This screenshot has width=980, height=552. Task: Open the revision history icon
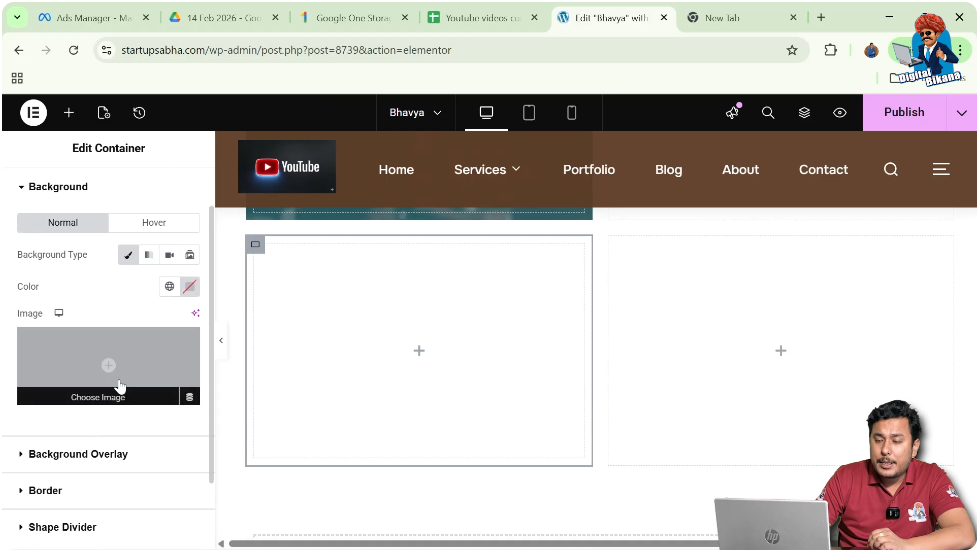tap(139, 113)
